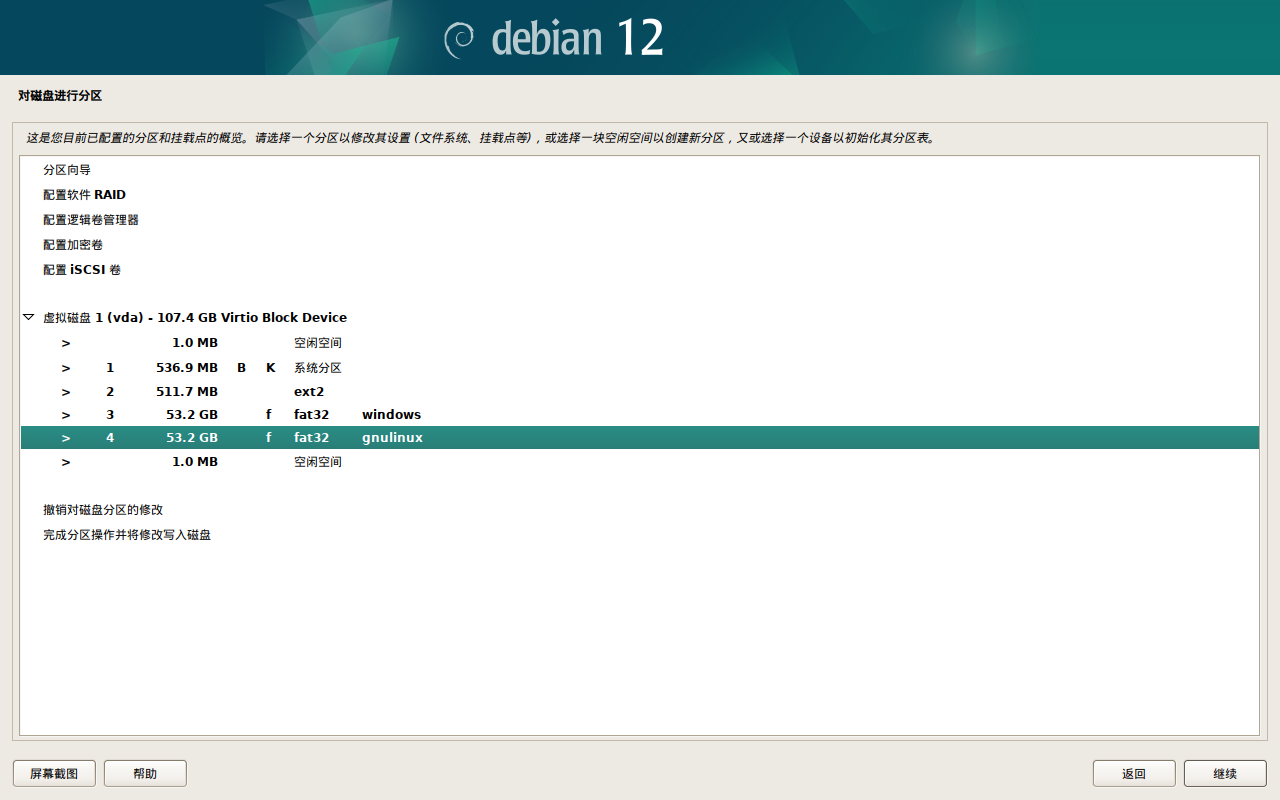
Task: Select the first 1.0 MB 空闲空间 row
Action: (640, 343)
